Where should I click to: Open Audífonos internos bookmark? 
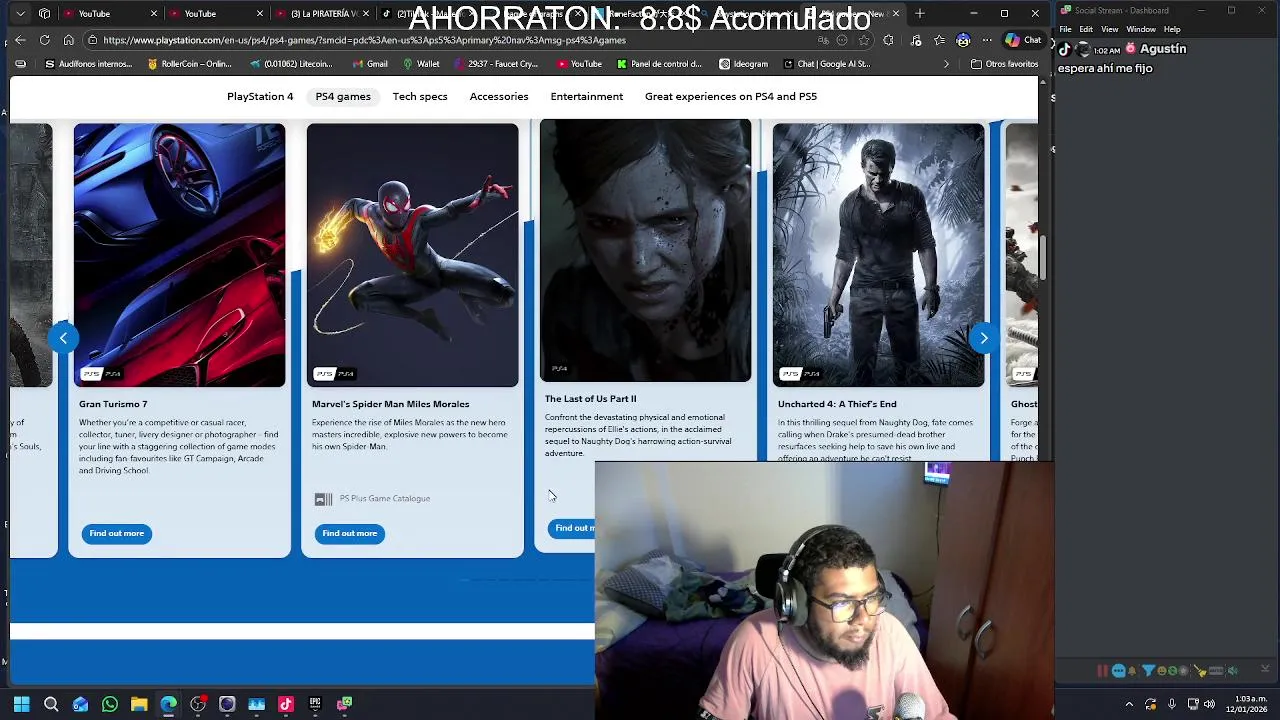87,64
